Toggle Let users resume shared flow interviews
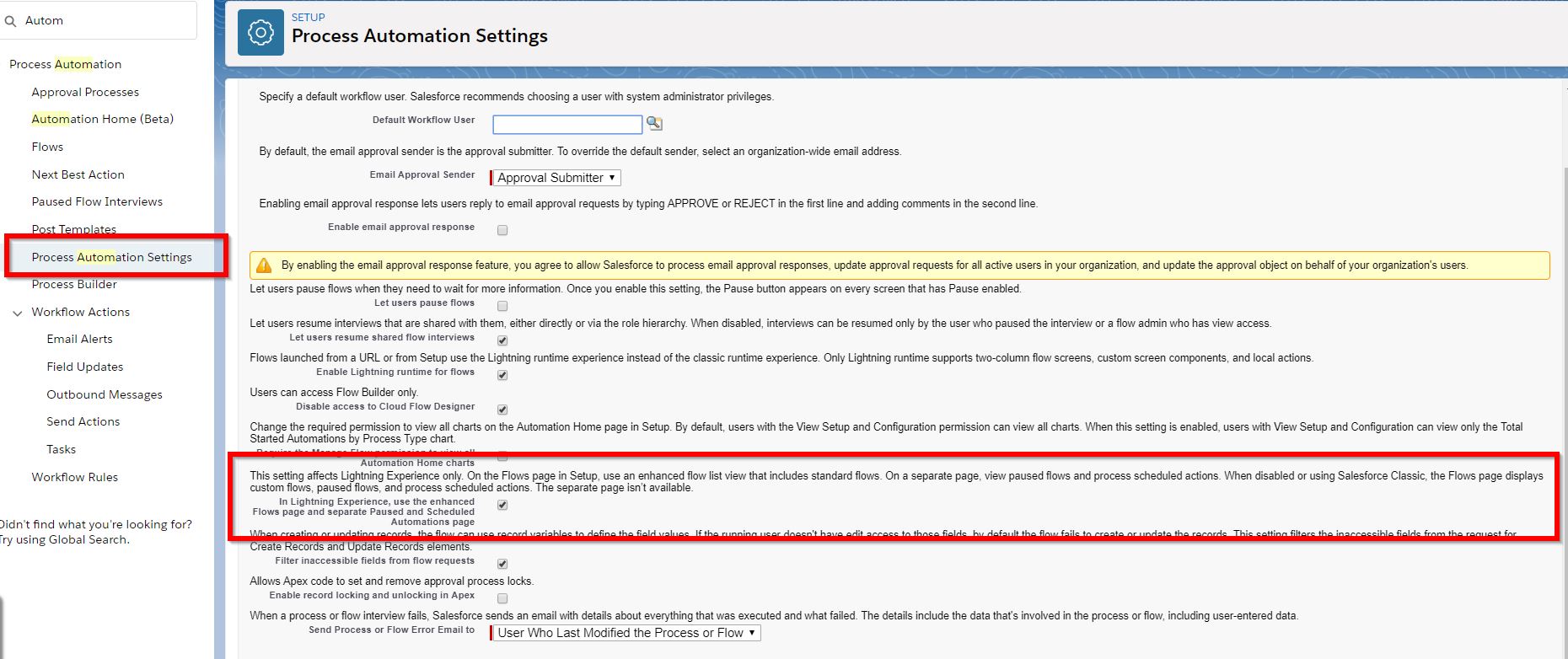1568x659 pixels. (x=502, y=340)
